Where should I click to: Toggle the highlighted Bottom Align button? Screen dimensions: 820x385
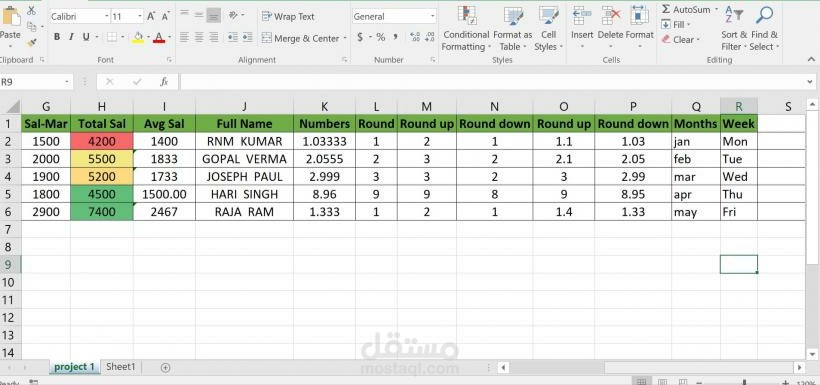[x=213, y=15]
